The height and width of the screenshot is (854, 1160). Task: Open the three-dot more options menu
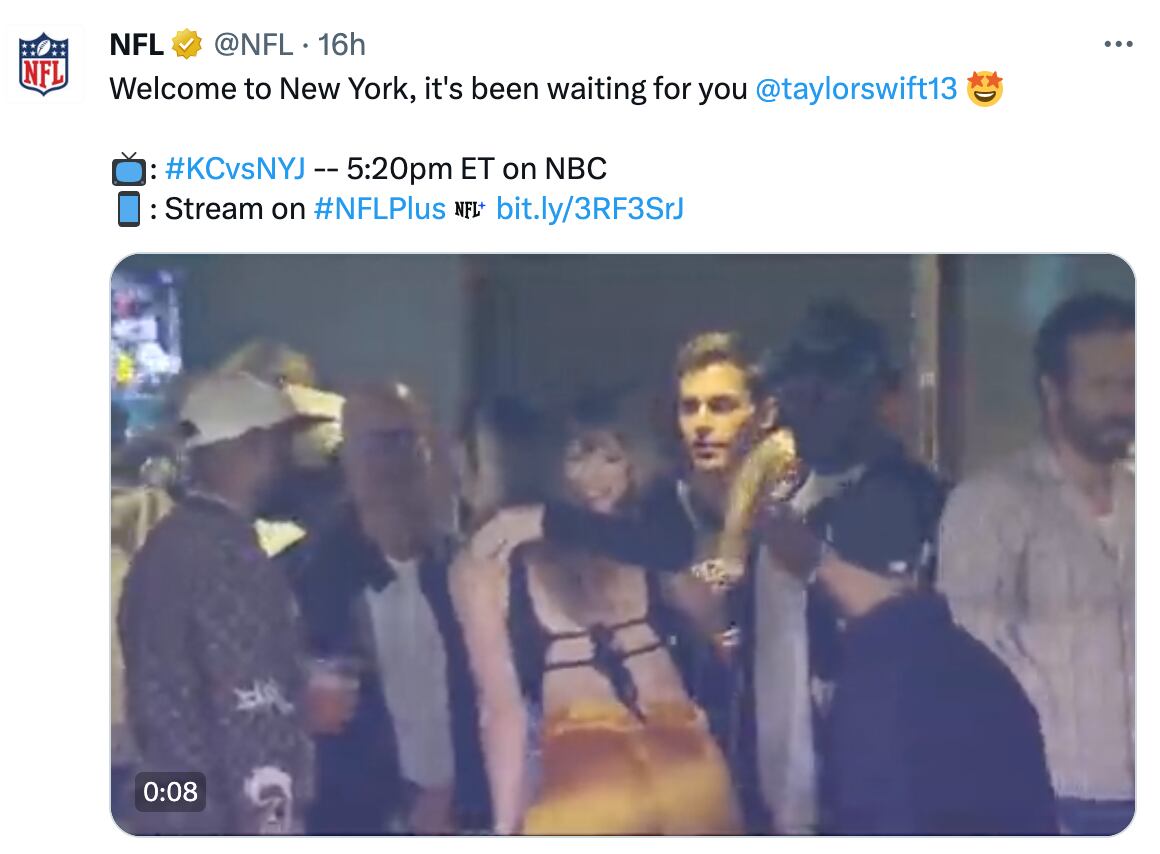click(1118, 45)
